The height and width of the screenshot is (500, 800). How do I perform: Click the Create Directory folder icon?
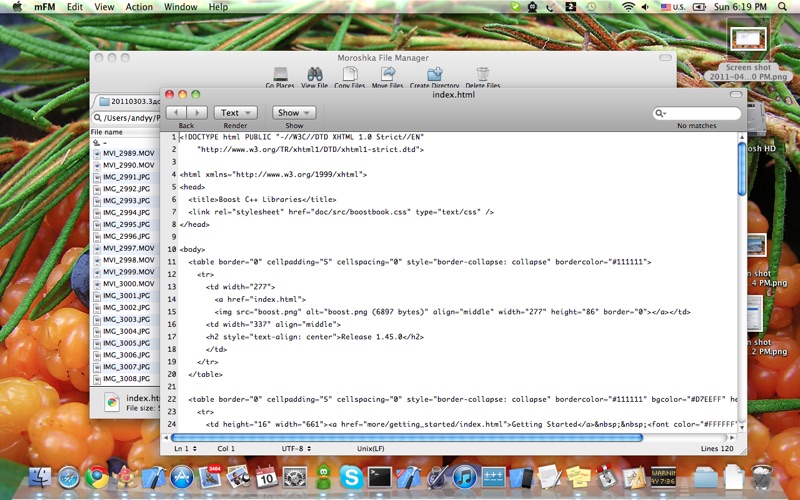coord(434,75)
